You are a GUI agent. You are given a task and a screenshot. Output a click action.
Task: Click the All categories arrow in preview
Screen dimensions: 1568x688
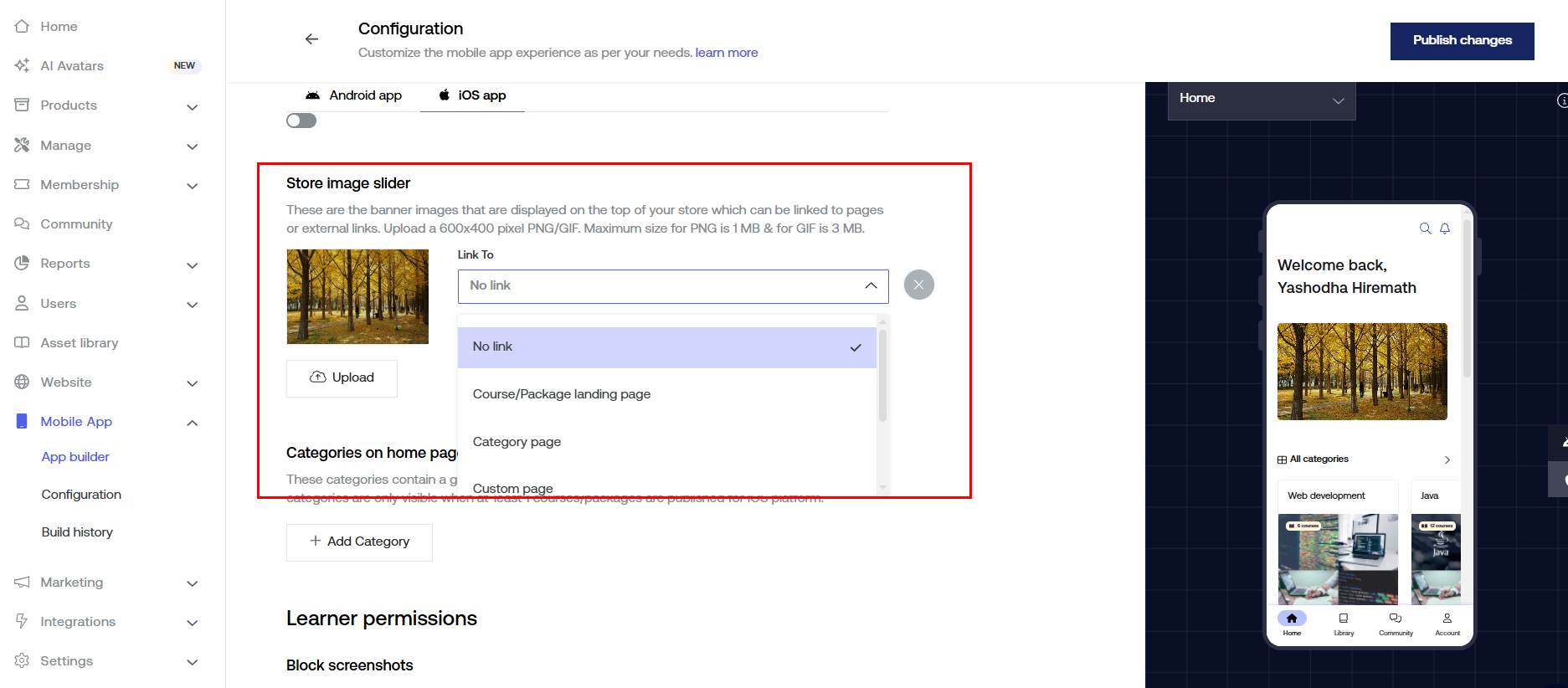coord(1447,460)
